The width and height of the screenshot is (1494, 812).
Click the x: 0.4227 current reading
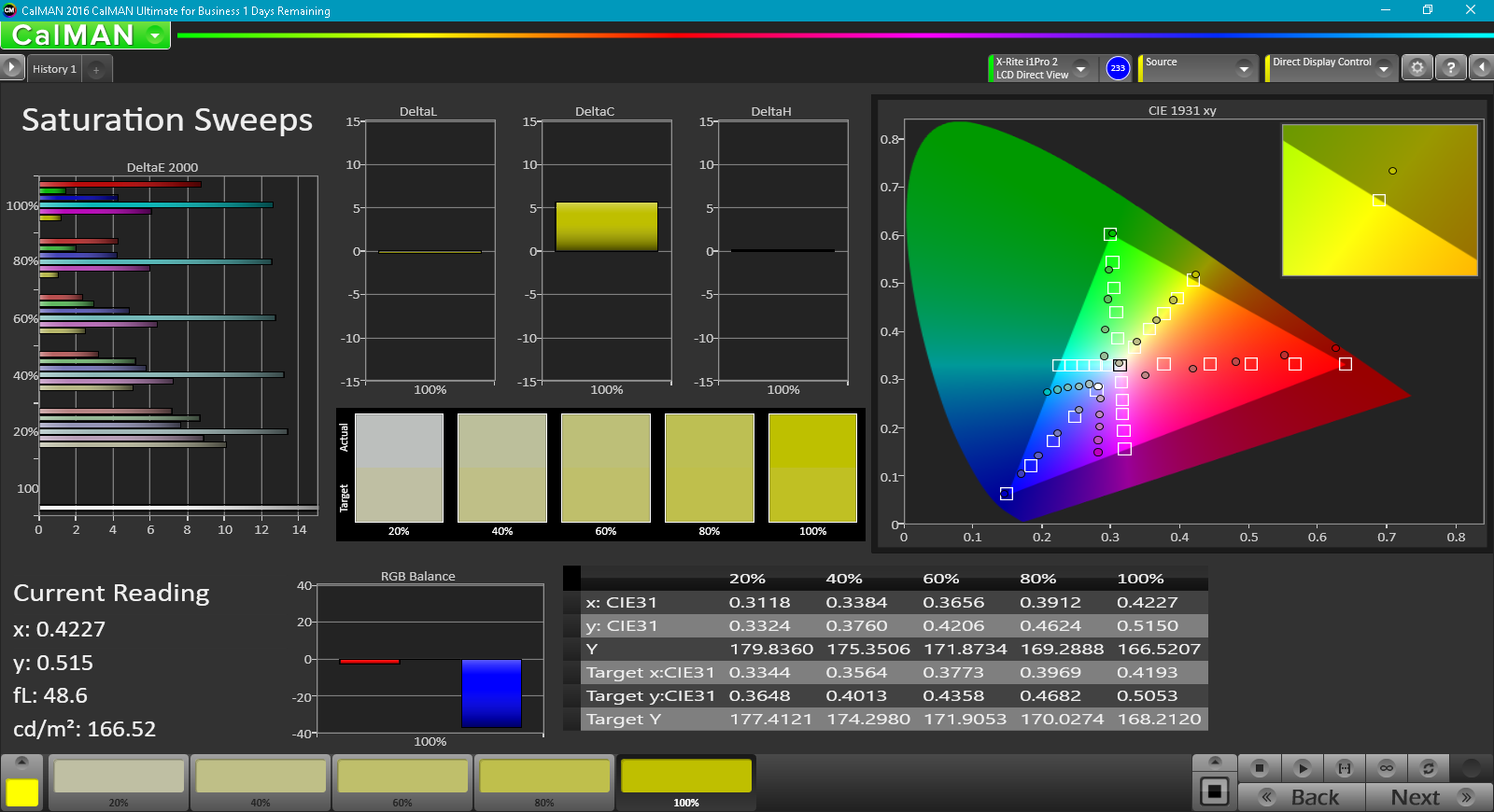[x=59, y=629]
